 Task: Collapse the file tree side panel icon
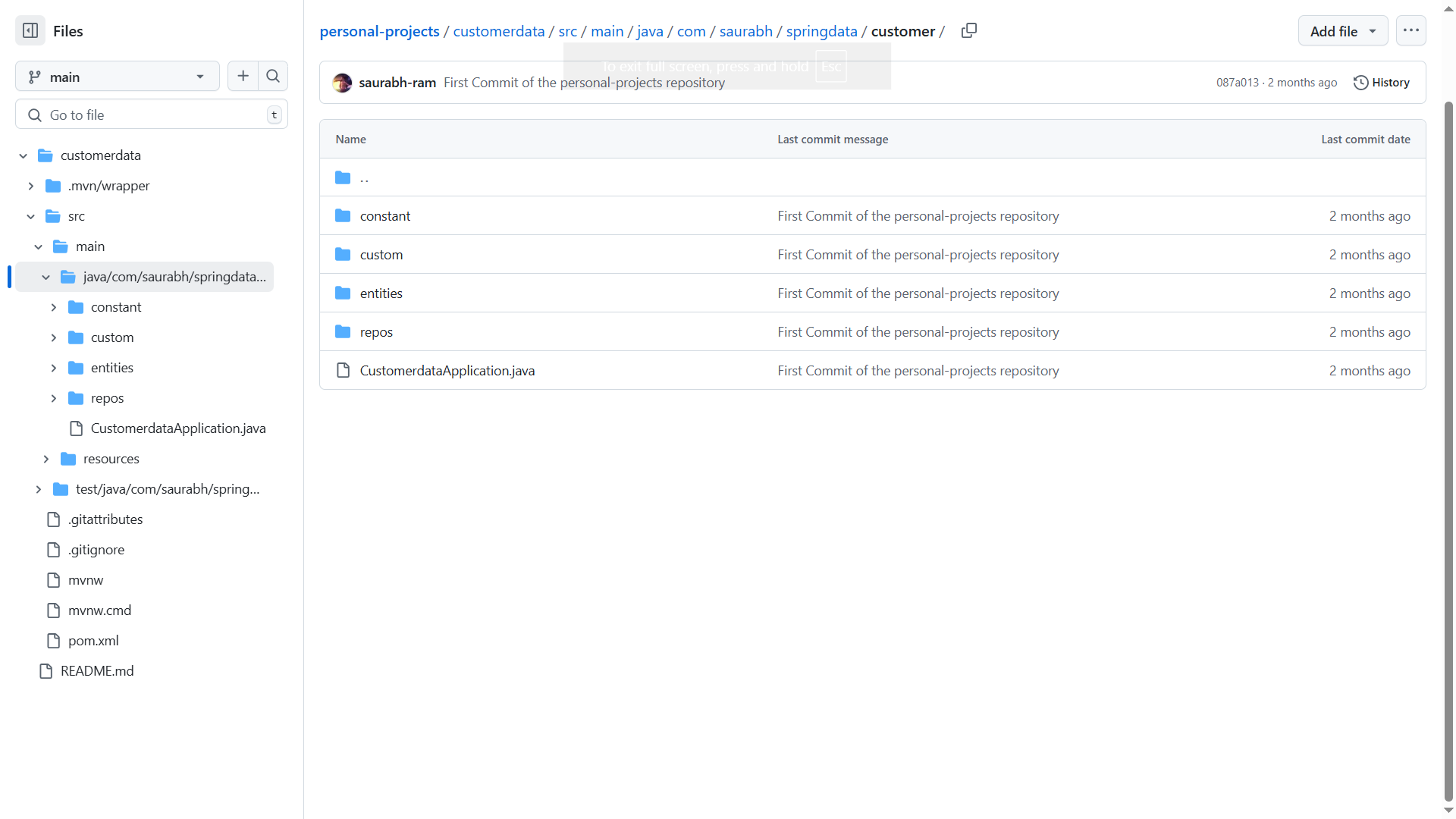[x=30, y=31]
